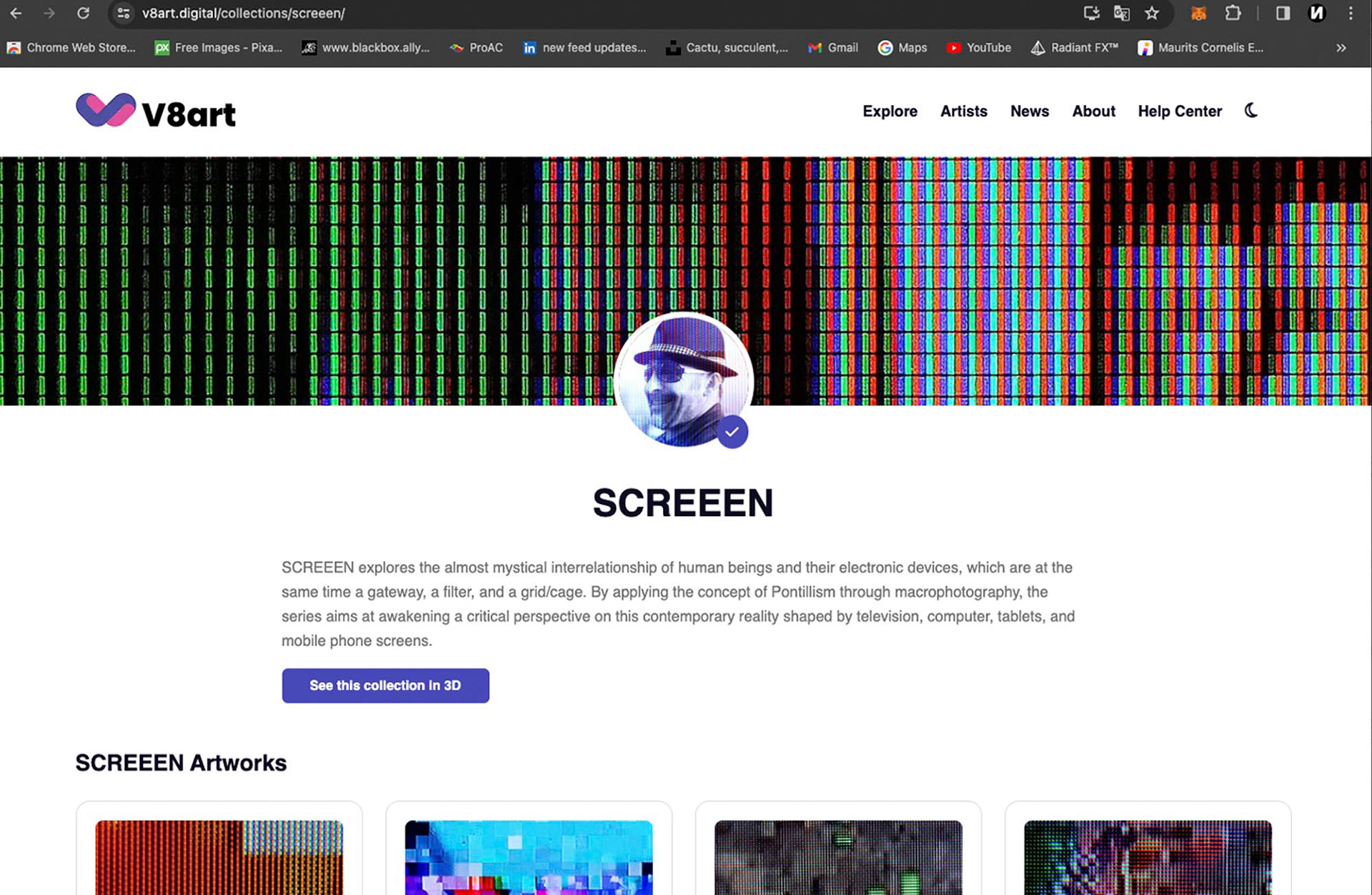Open the About menu item
The image size is (1372, 895).
[1093, 111]
